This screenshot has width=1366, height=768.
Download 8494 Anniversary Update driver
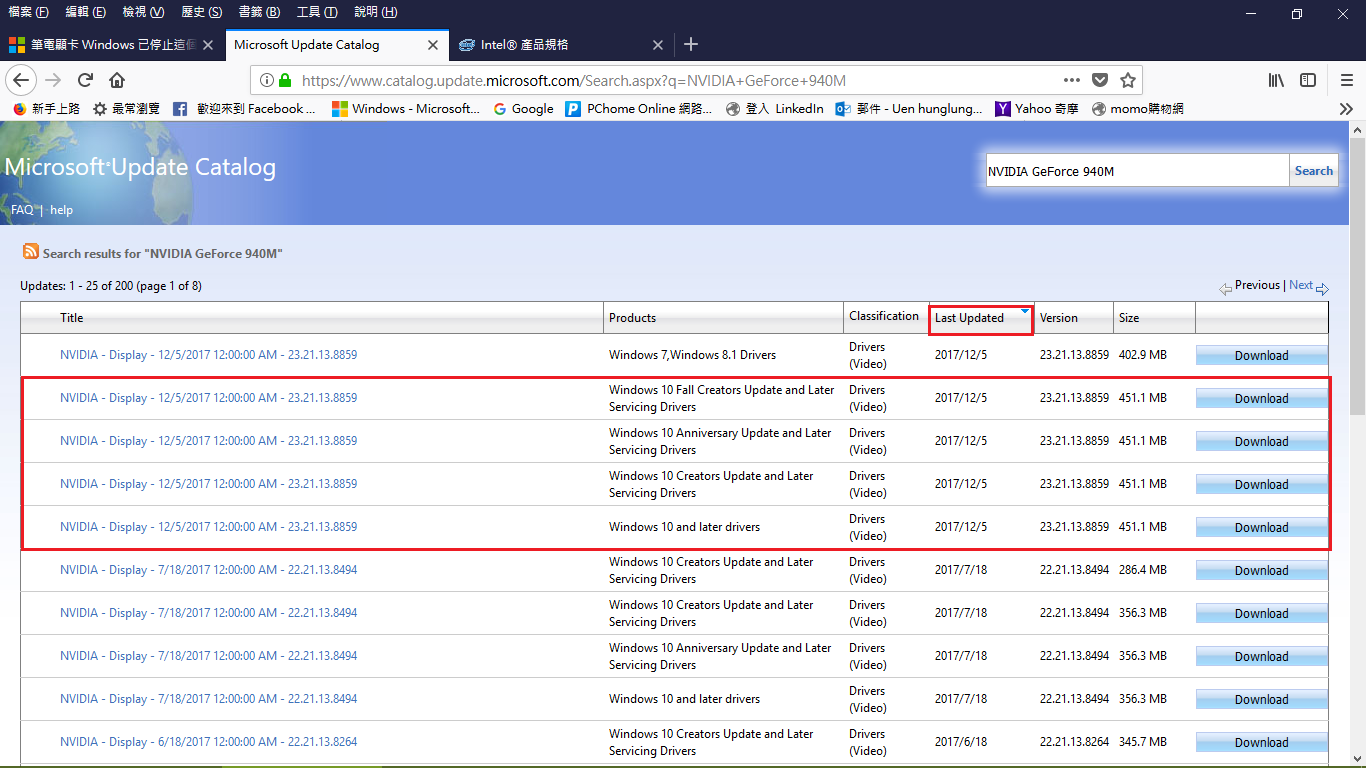coord(1261,657)
